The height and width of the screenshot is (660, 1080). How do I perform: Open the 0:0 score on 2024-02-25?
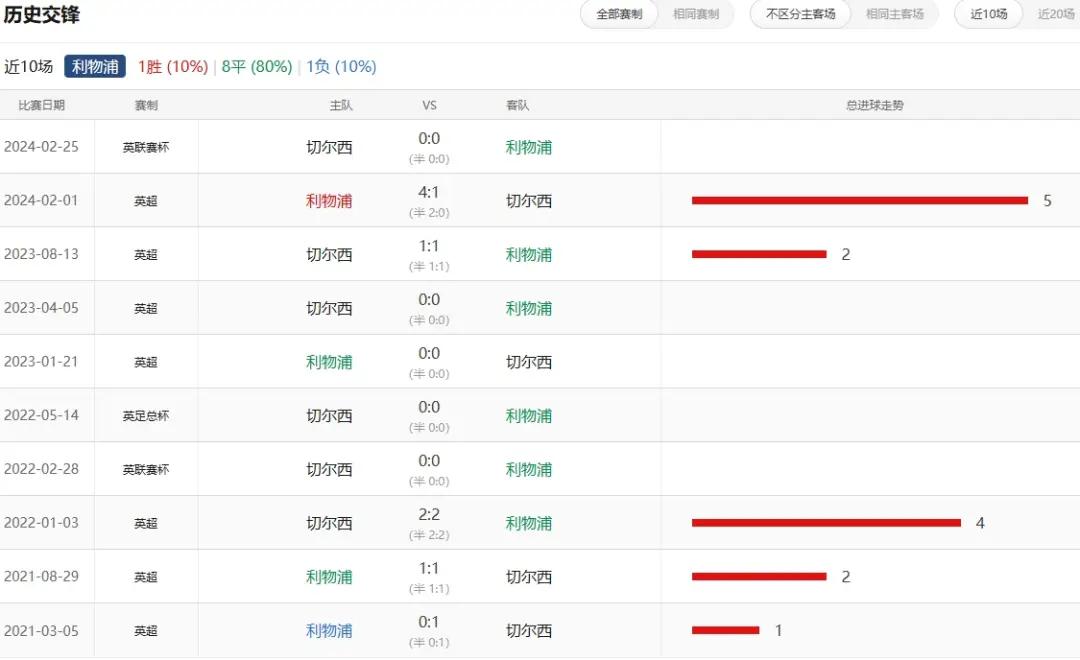click(x=428, y=138)
